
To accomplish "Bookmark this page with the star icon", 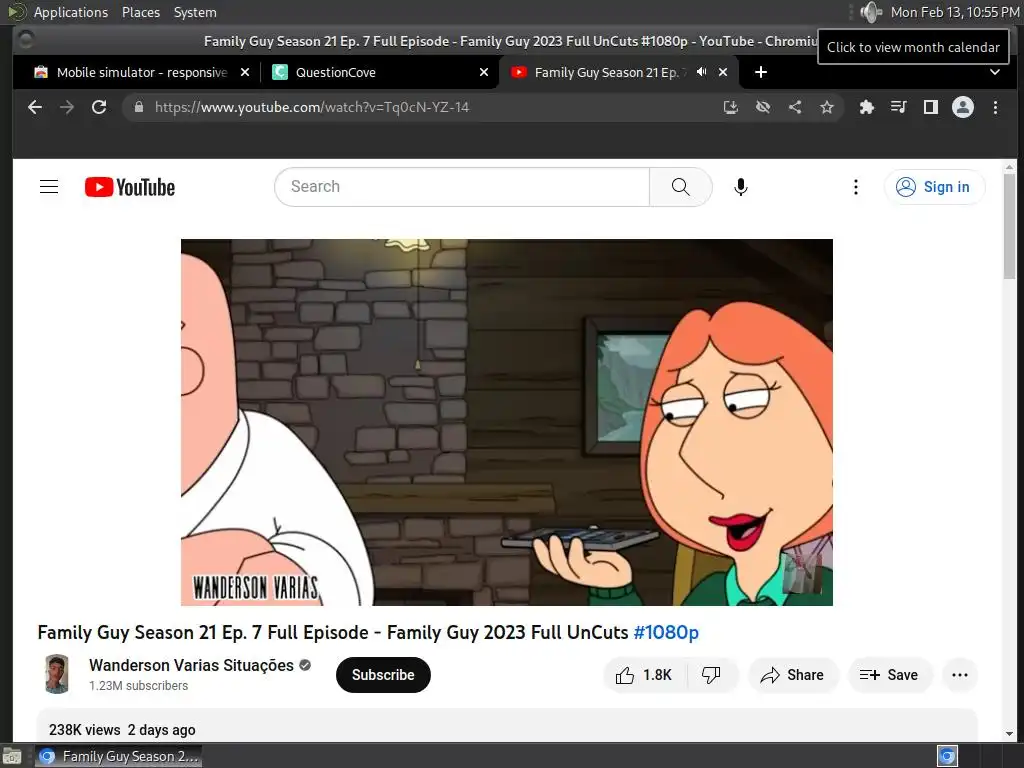I will click(x=827, y=107).
